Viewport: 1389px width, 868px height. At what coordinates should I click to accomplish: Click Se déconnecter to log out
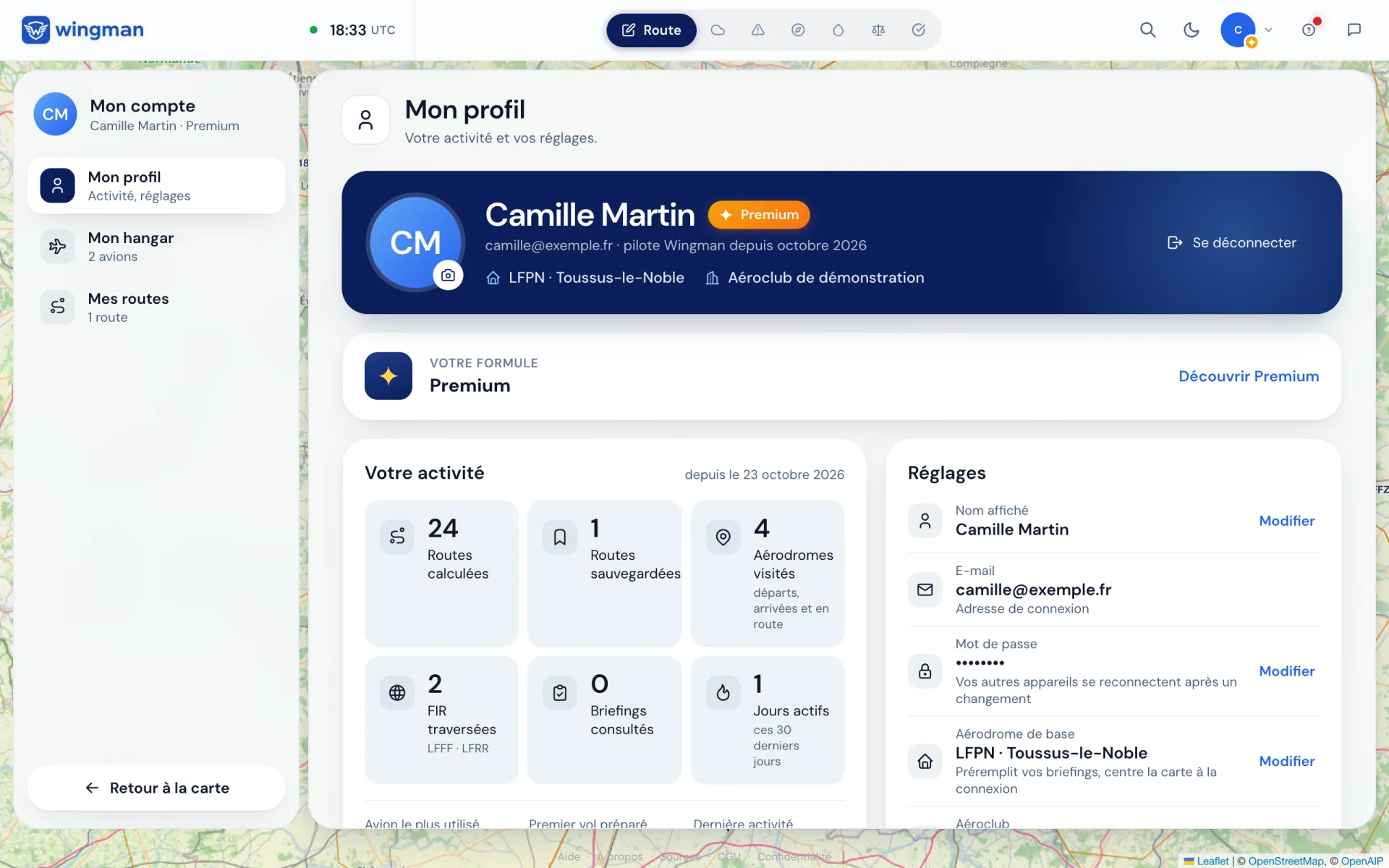[x=1232, y=242]
